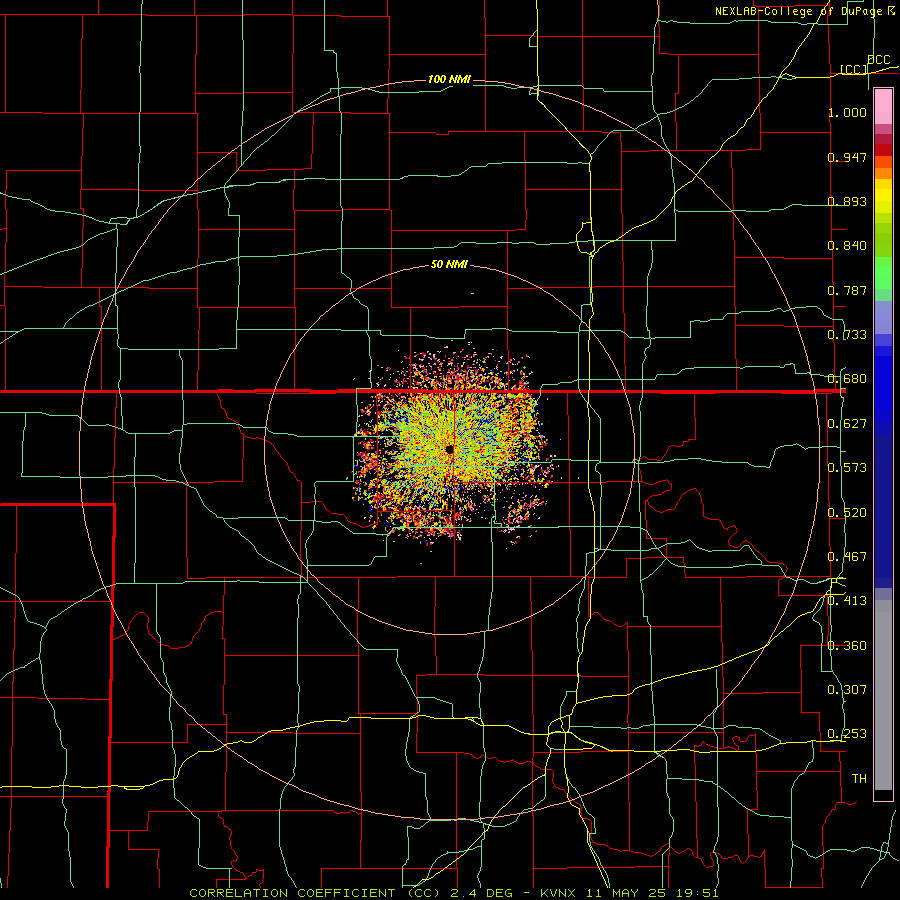Viewport: 900px width, 900px height.
Task: Click the 0.467 scale value
Action: tap(847, 557)
